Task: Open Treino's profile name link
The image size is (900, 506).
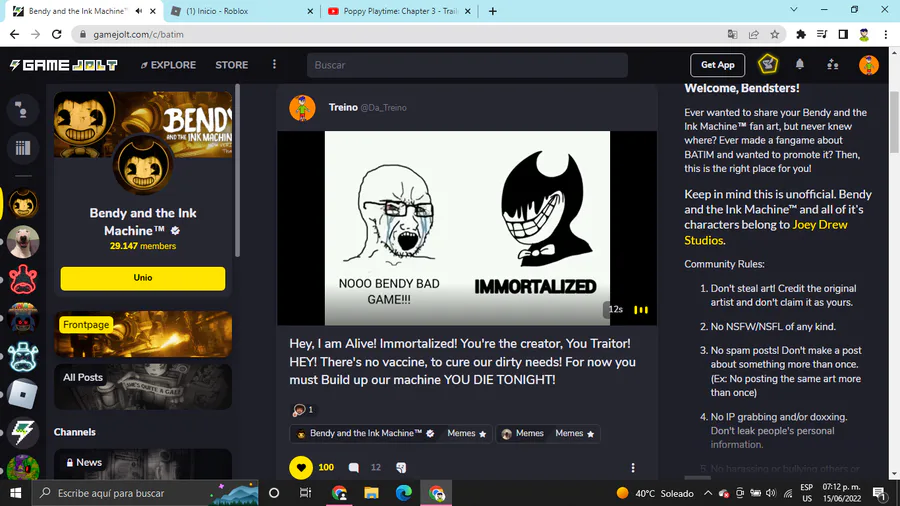Action: [x=343, y=107]
